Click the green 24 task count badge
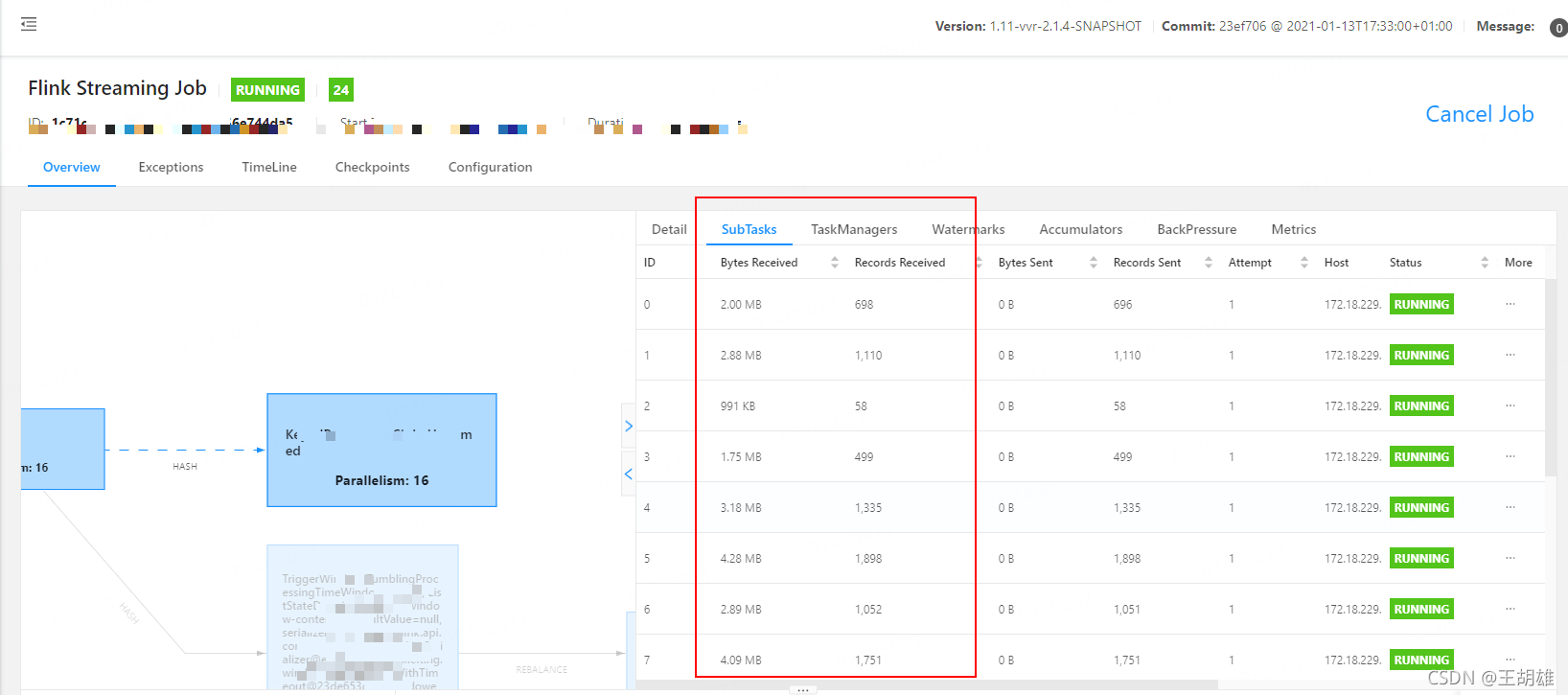Screen dimensions: 1568x695 341,90
